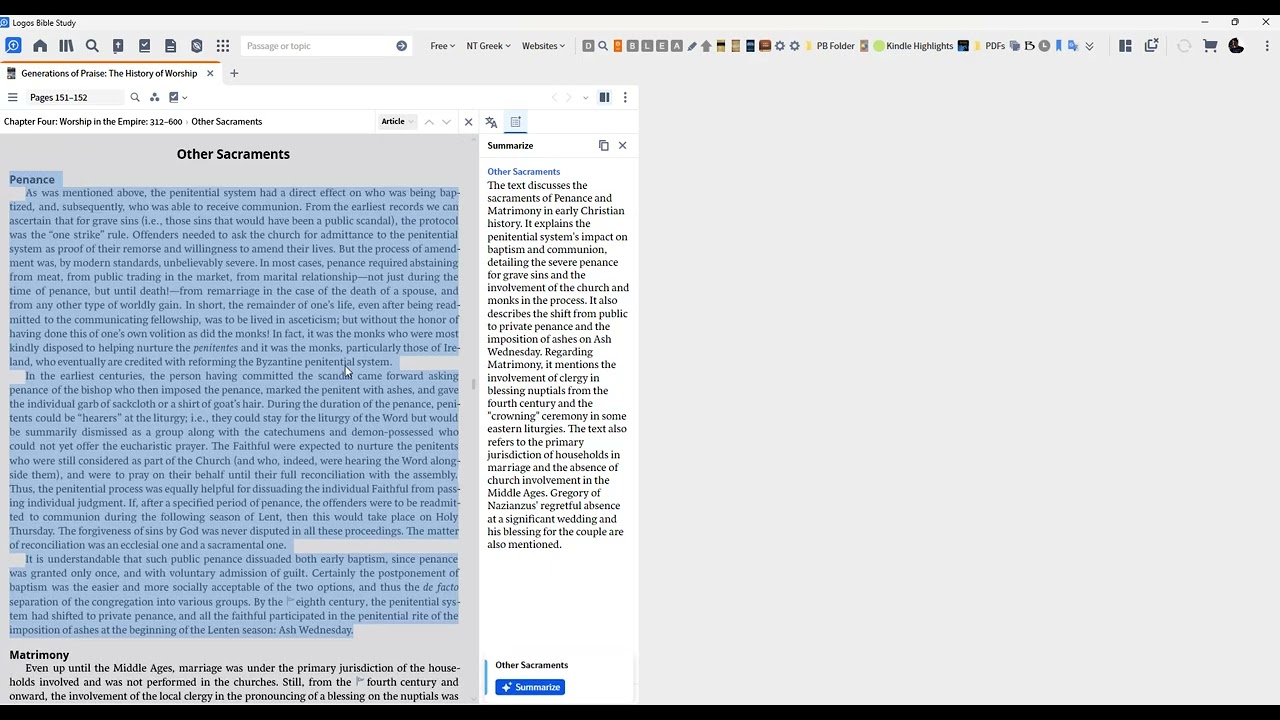
Task: Click the flag marker before fourth century
Action: click(360, 681)
